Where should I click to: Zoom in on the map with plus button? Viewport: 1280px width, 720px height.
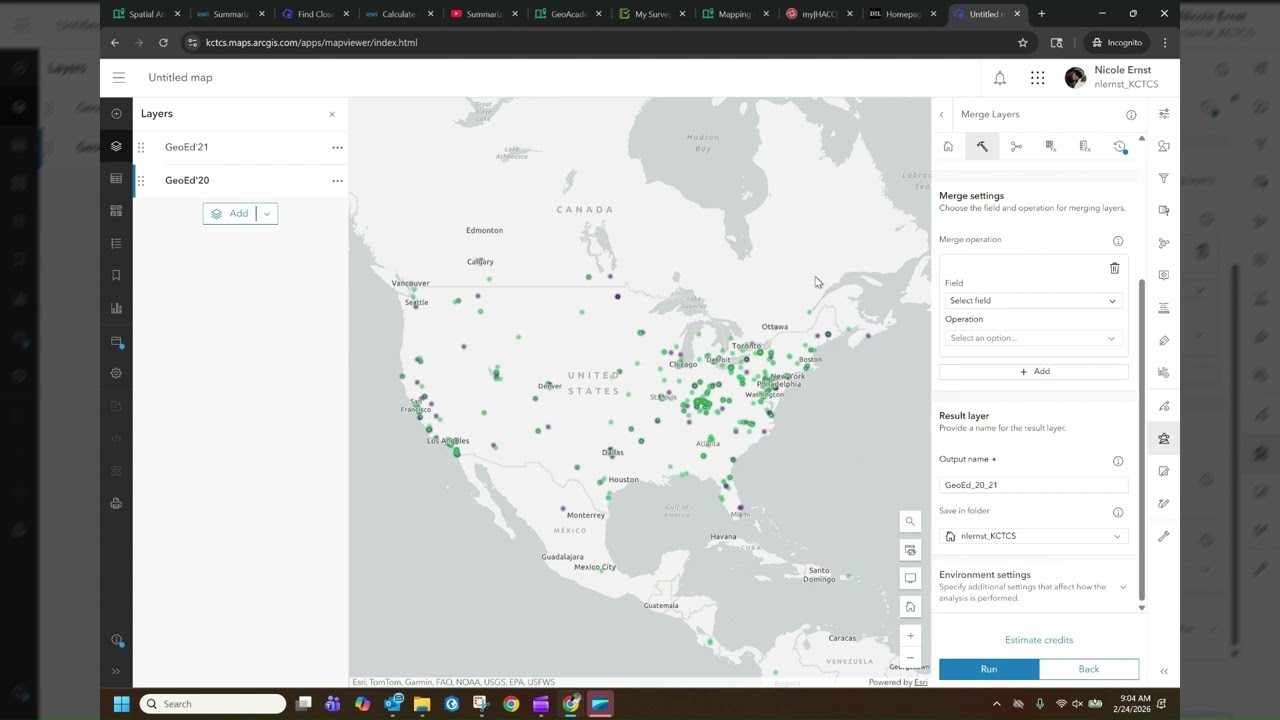point(910,636)
